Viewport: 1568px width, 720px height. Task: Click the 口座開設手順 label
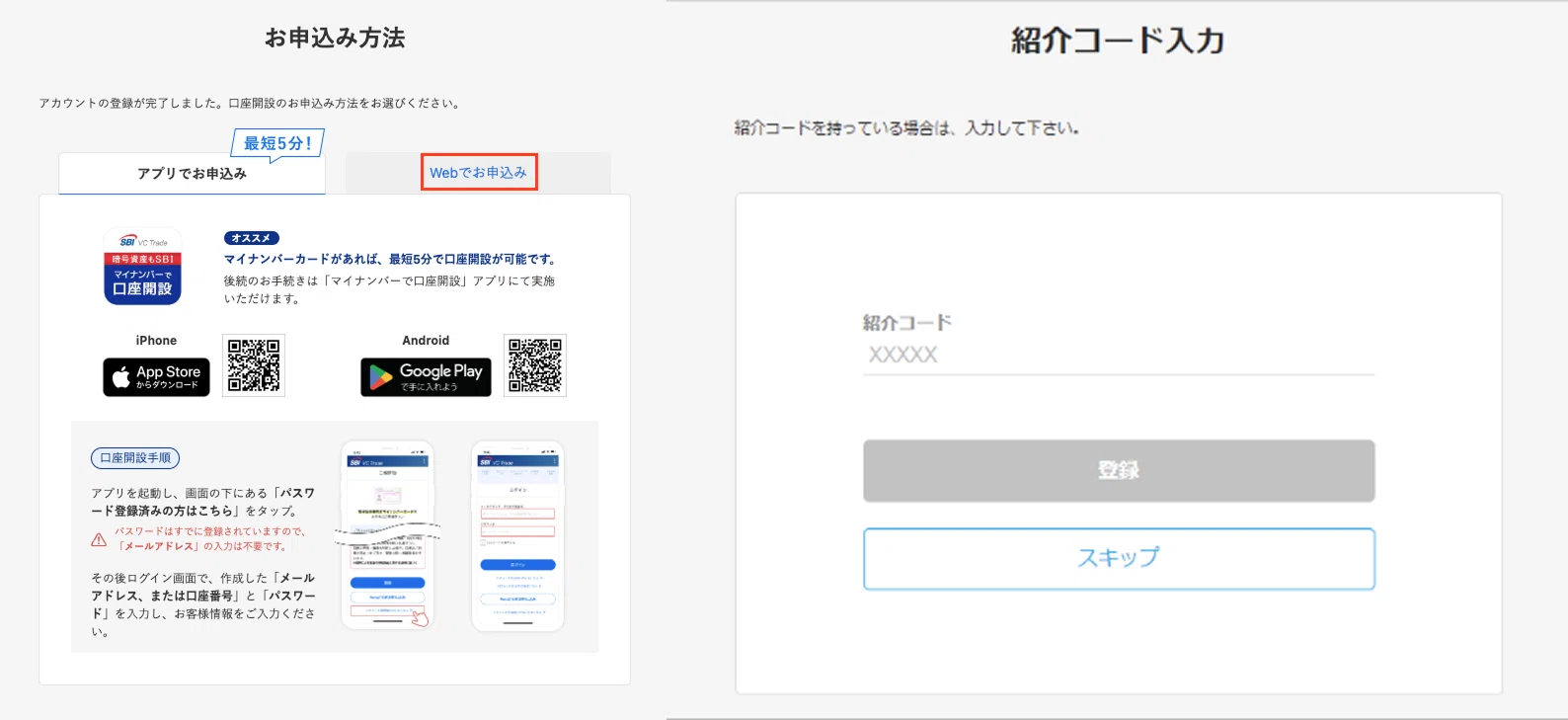click(x=135, y=458)
